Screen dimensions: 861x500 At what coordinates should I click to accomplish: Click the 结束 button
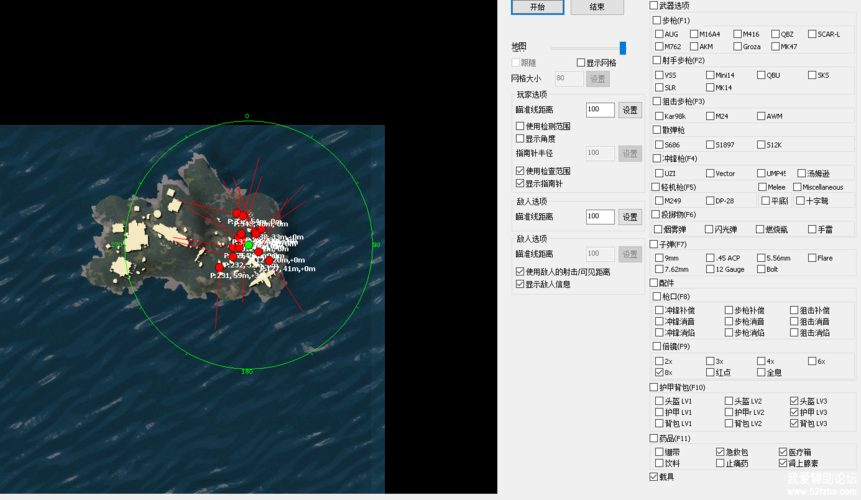(597, 7)
